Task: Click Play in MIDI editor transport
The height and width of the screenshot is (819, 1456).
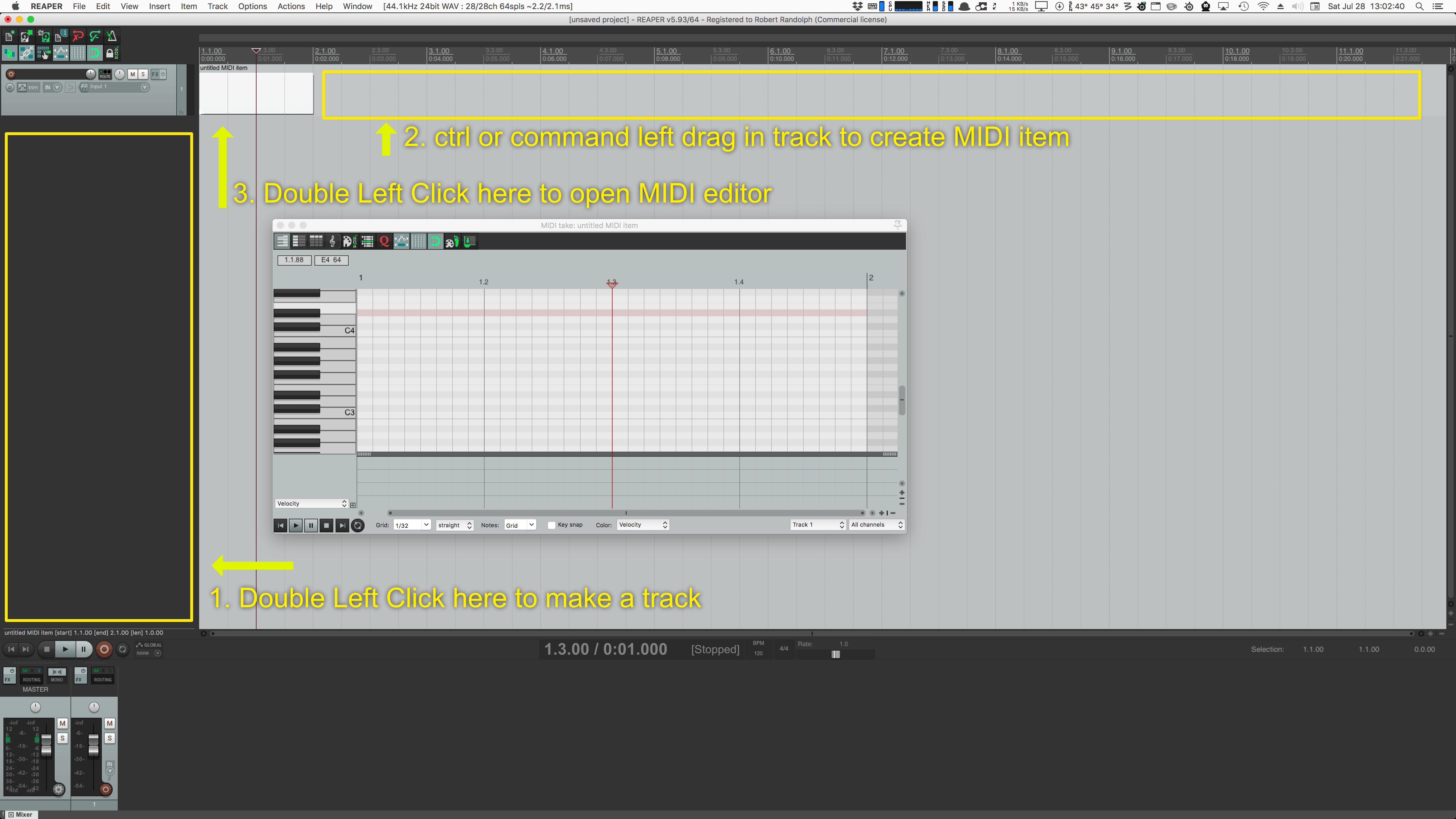Action: (296, 525)
